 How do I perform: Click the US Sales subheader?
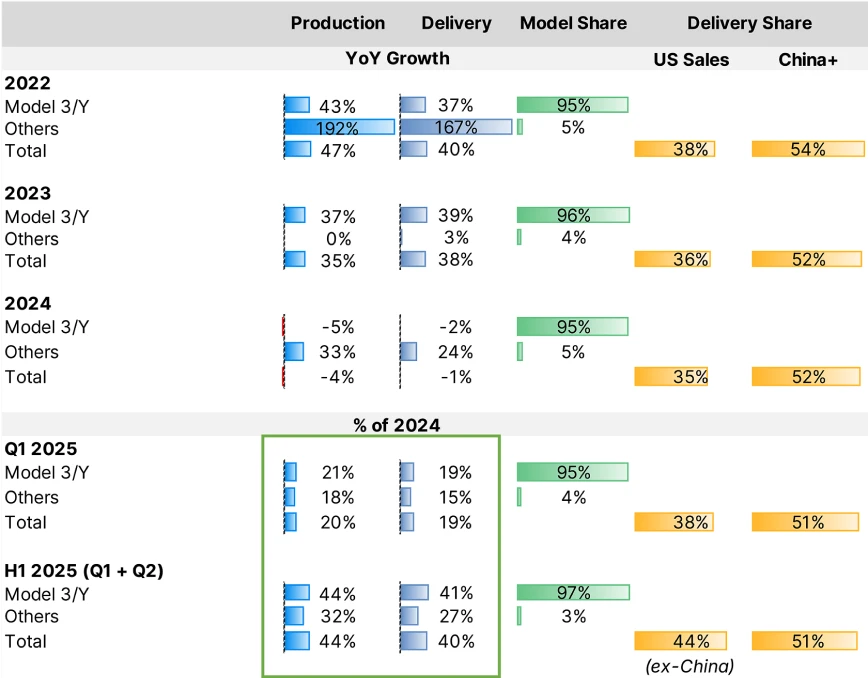690,60
